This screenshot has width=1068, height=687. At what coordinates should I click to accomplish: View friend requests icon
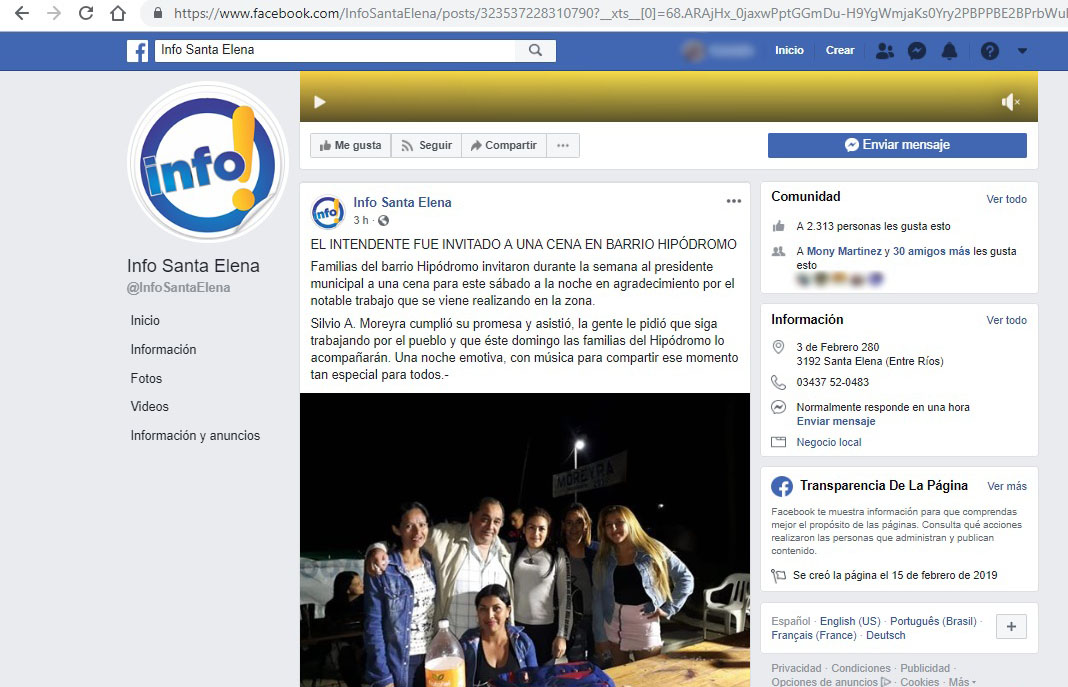(884, 50)
